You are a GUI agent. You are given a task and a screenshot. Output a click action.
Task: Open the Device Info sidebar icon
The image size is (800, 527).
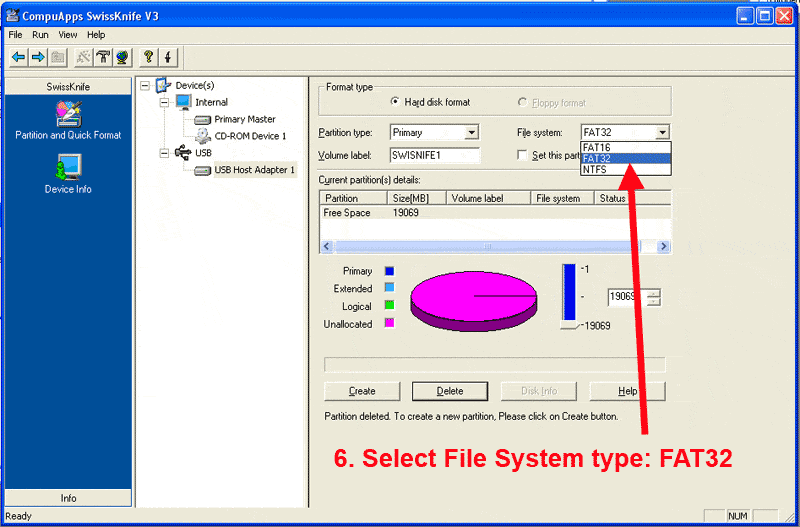pyautogui.click(x=68, y=174)
